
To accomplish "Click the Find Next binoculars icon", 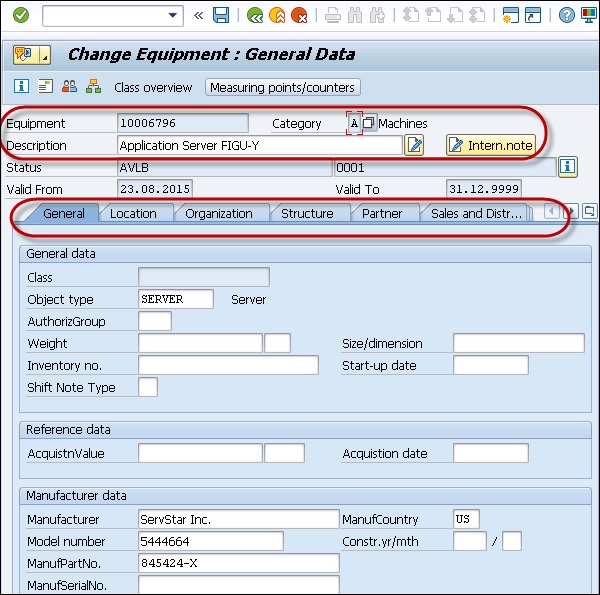I will [x=377, y=16].
